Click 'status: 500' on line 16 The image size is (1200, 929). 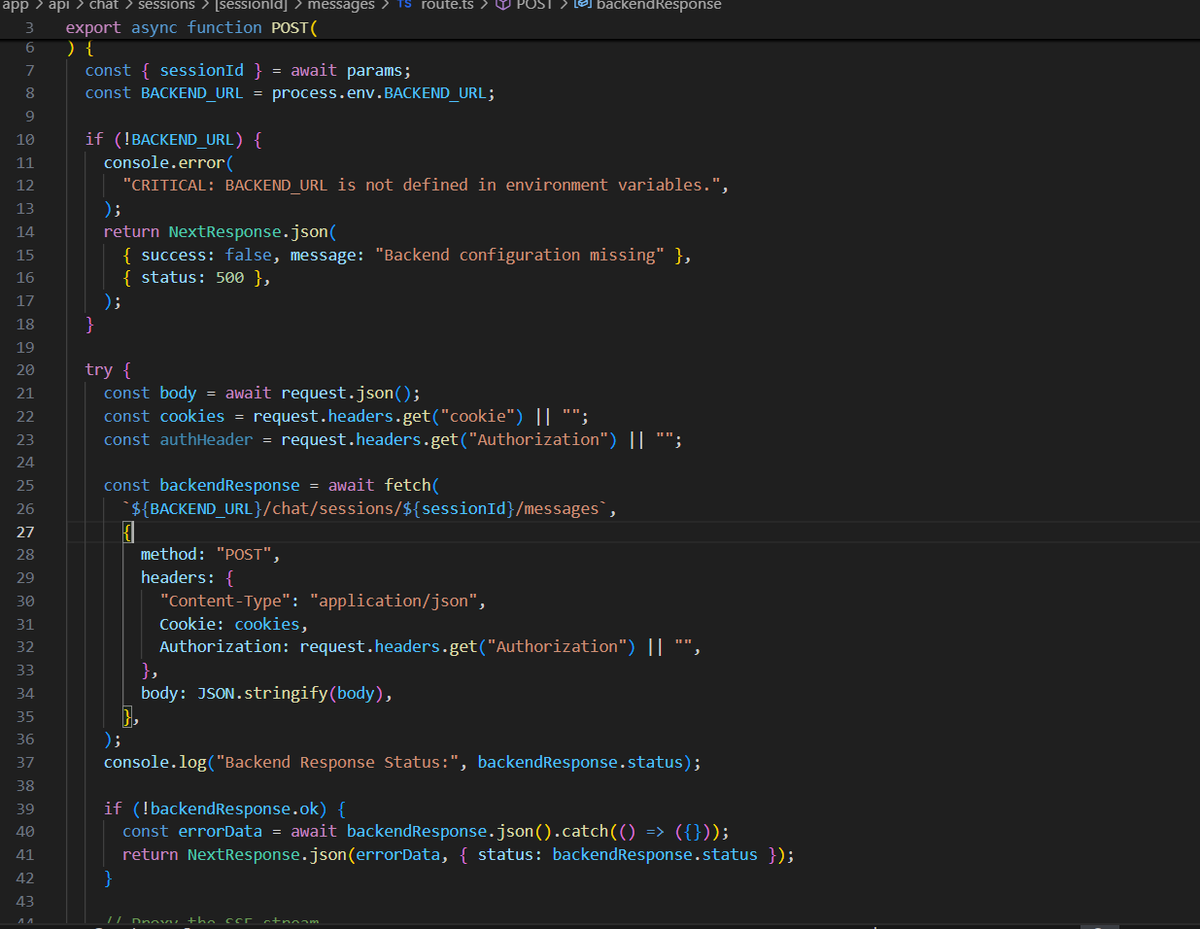192,278
